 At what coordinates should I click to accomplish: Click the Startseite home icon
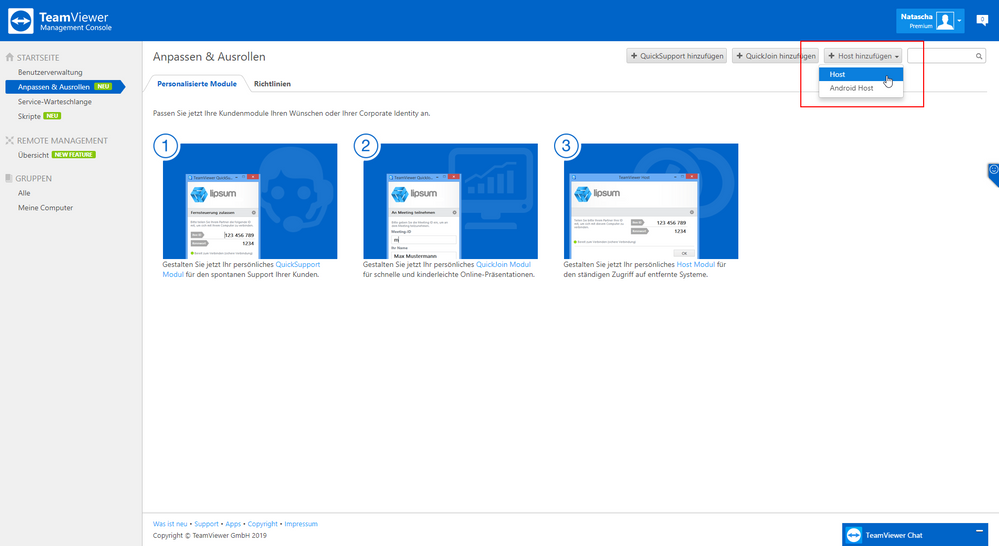click(10, 57)
